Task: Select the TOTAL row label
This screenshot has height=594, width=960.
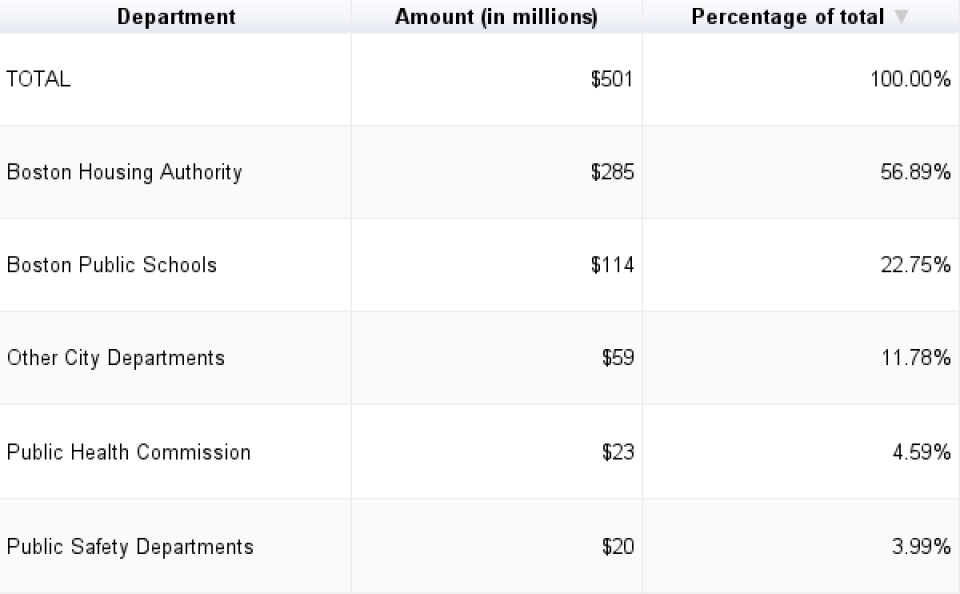Action: pyautogui.click(x=39, y=79)
